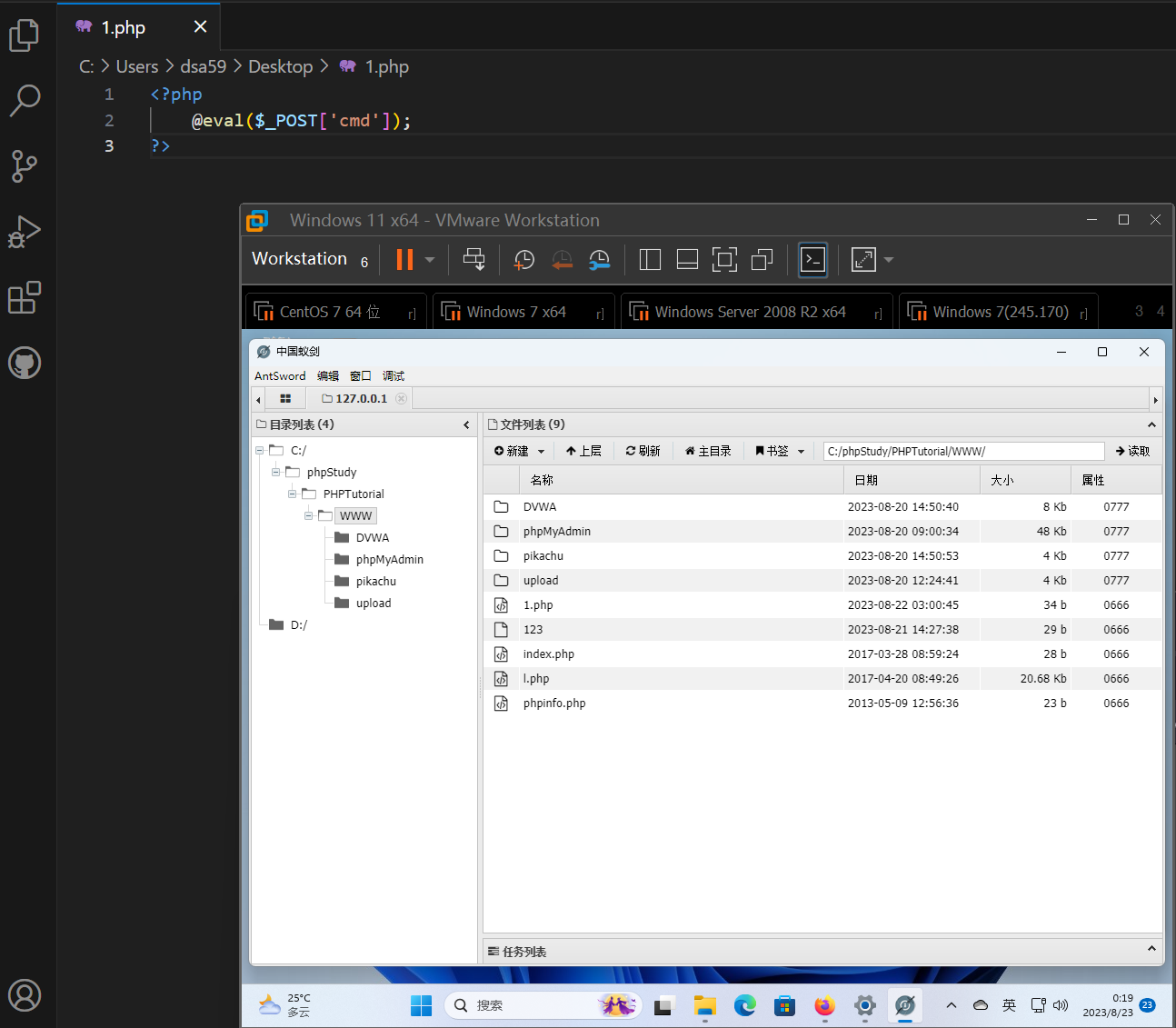Click the 读取 read button

coord(1132,451)
